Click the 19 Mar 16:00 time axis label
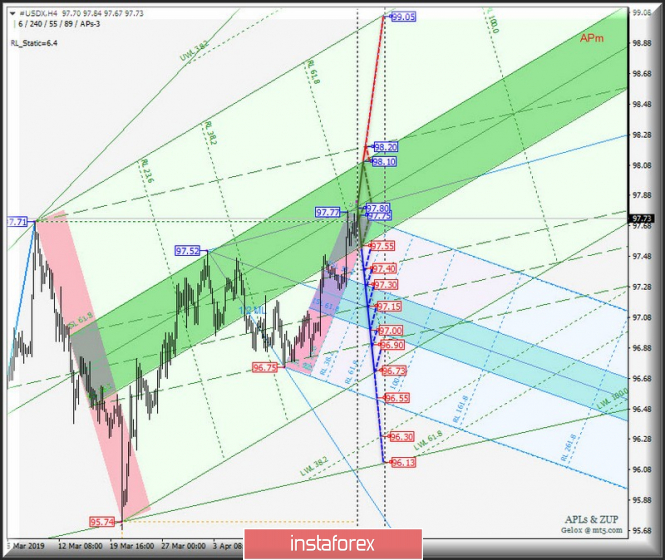Screen dimensions: 665x560 [131, 546]
